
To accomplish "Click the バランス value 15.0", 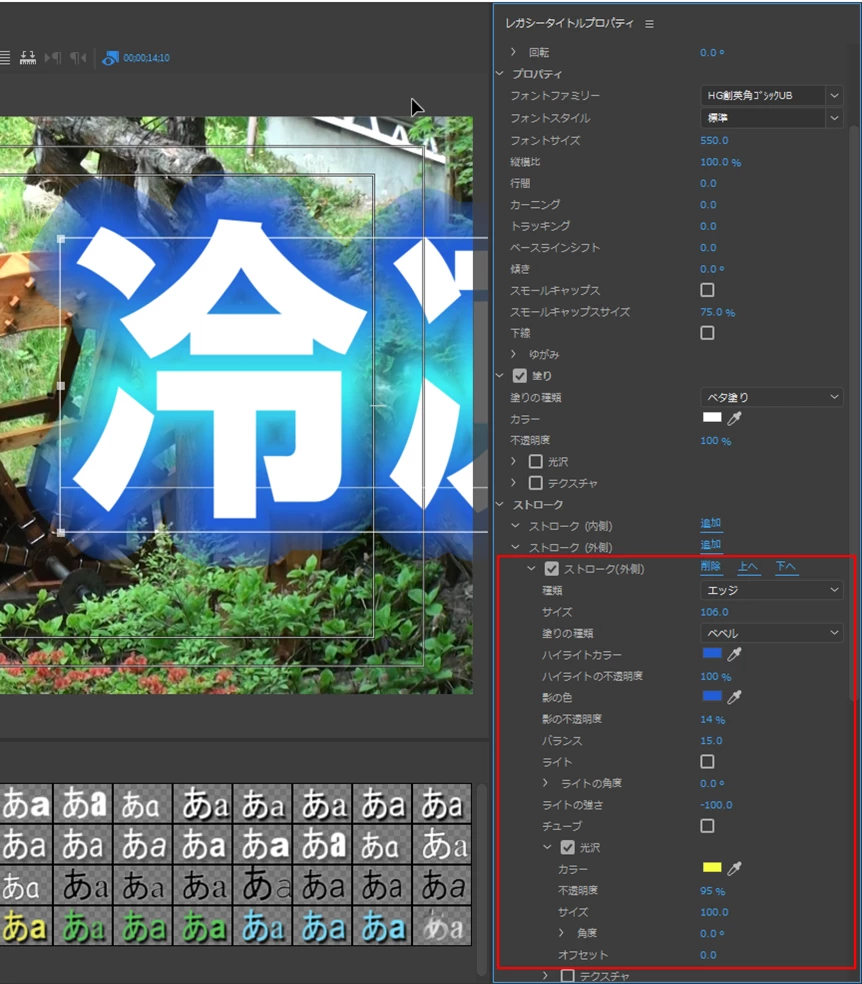I will point(711,741).
